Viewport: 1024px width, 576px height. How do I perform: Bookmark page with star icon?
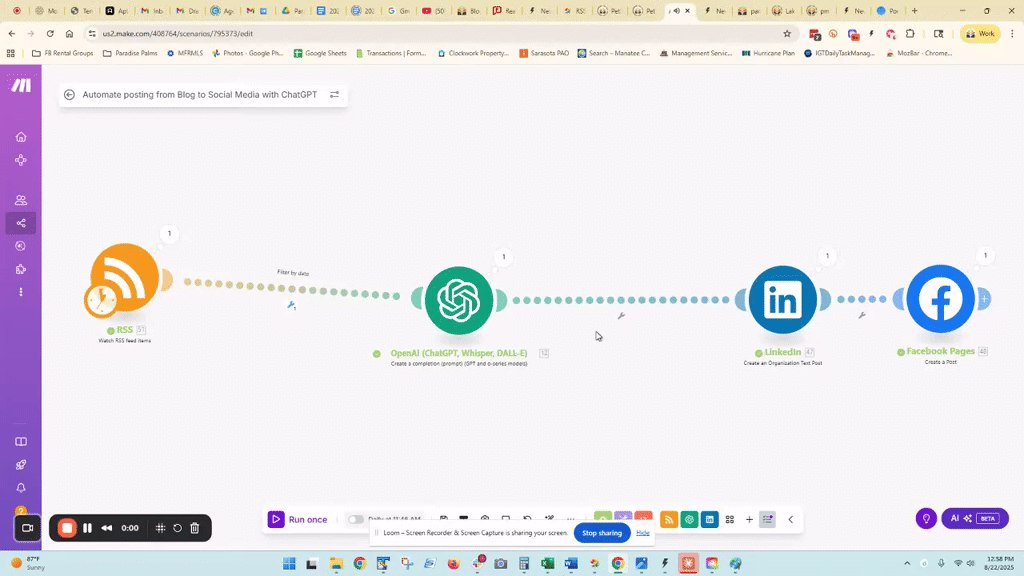click(x=787, y=33)
